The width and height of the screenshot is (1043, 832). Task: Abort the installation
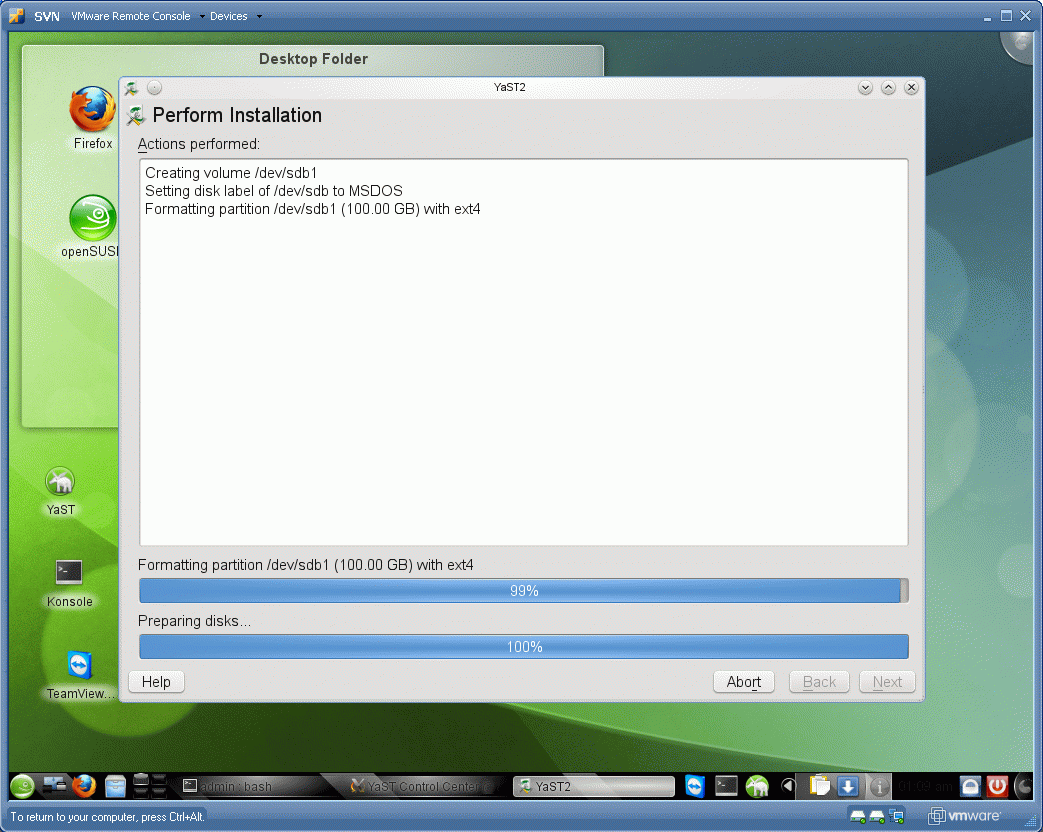(x=744, y=682)
